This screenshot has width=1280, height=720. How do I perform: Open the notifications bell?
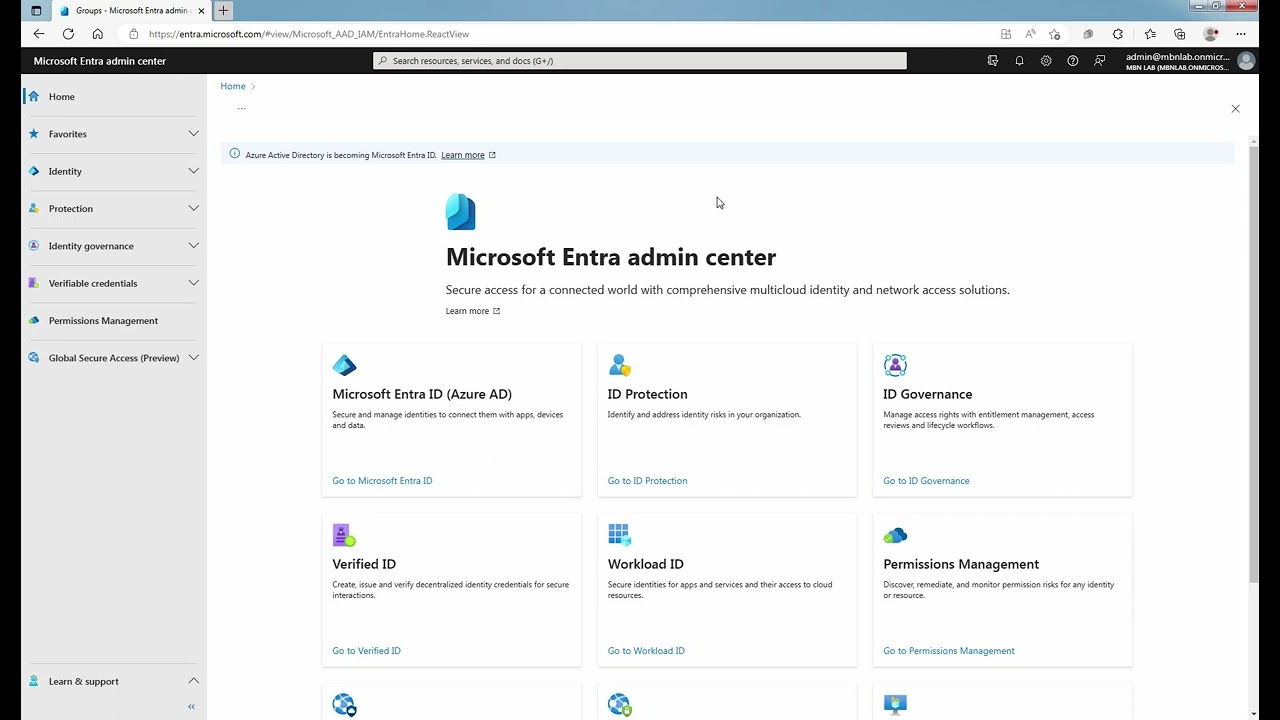1019,61
